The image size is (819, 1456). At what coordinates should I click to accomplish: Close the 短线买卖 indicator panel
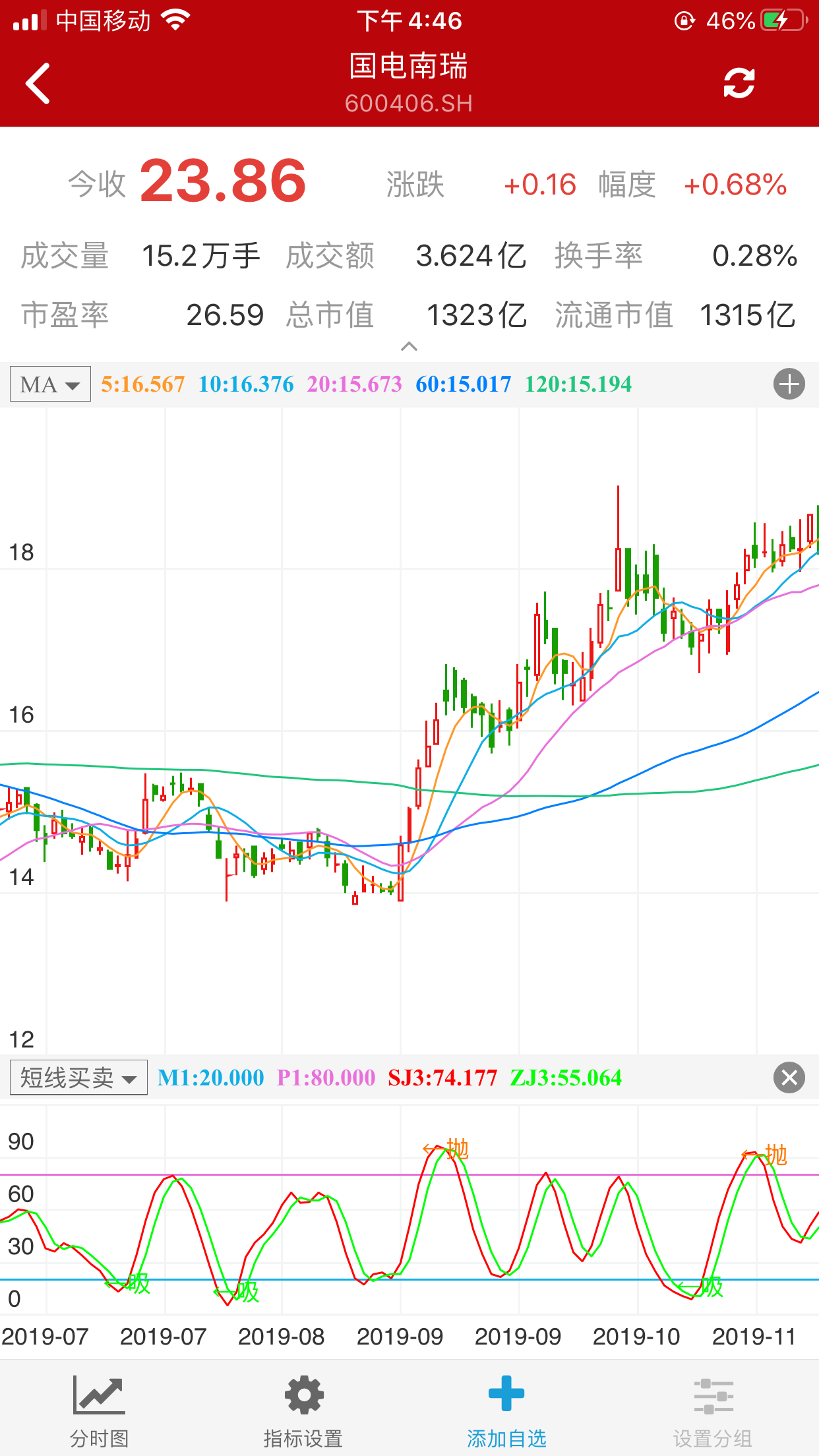pyautogui.click(x=789, y=1078)
